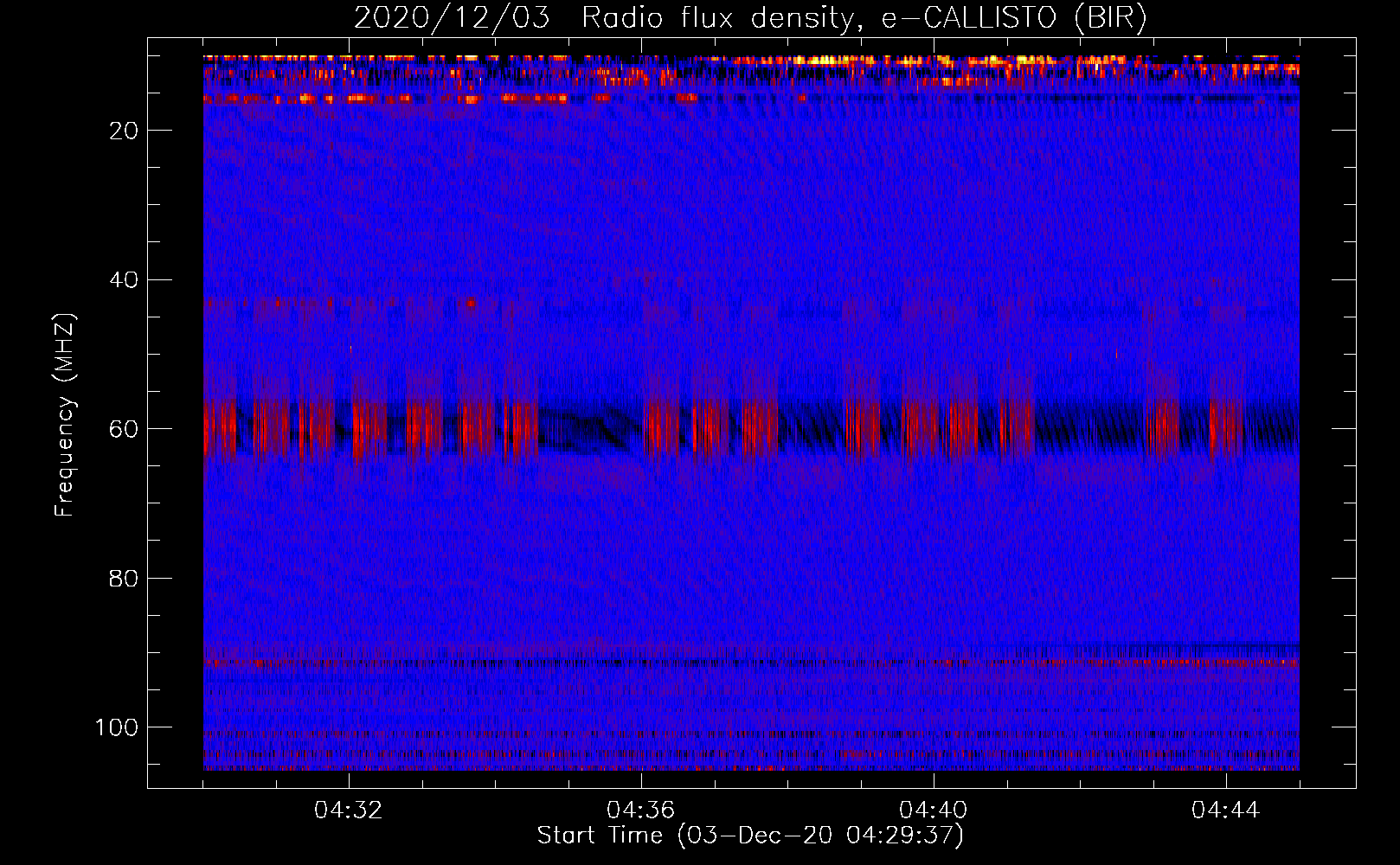This screenshot has width=1400, height=865.
Task: Click the '60' frequency tick label
Action: (124, 429)
